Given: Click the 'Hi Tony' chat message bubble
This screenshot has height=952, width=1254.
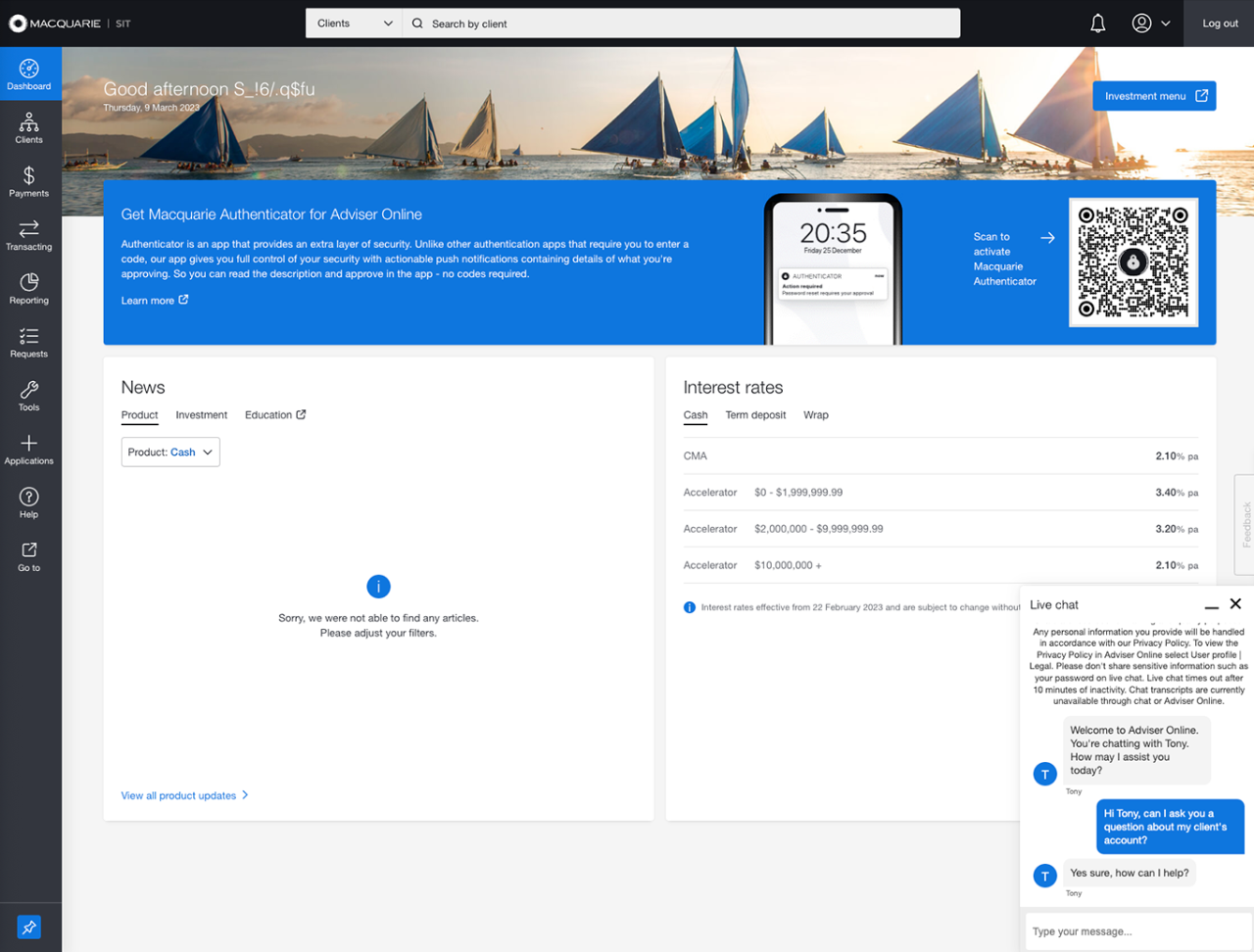Looking at the screenshot, I should 1170,827.
